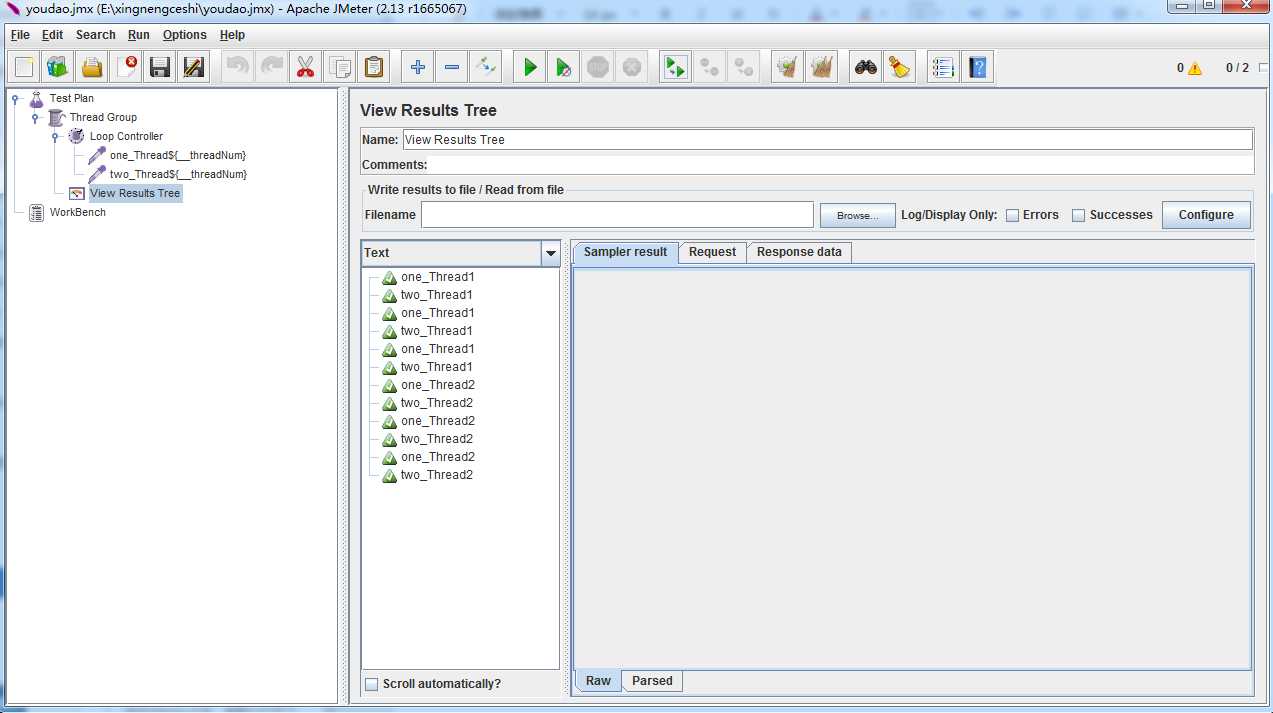Collapse the Loop Controller tree node
The image size is (1273, 713).
pos(55,137)
